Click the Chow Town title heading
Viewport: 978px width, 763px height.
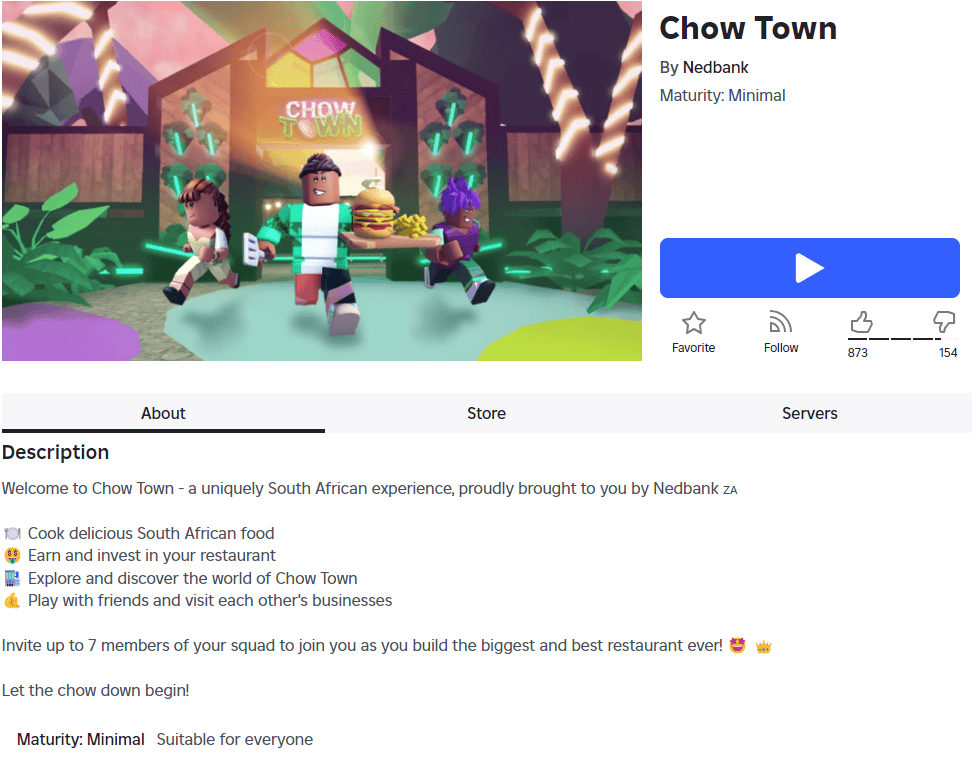(748, 28)
